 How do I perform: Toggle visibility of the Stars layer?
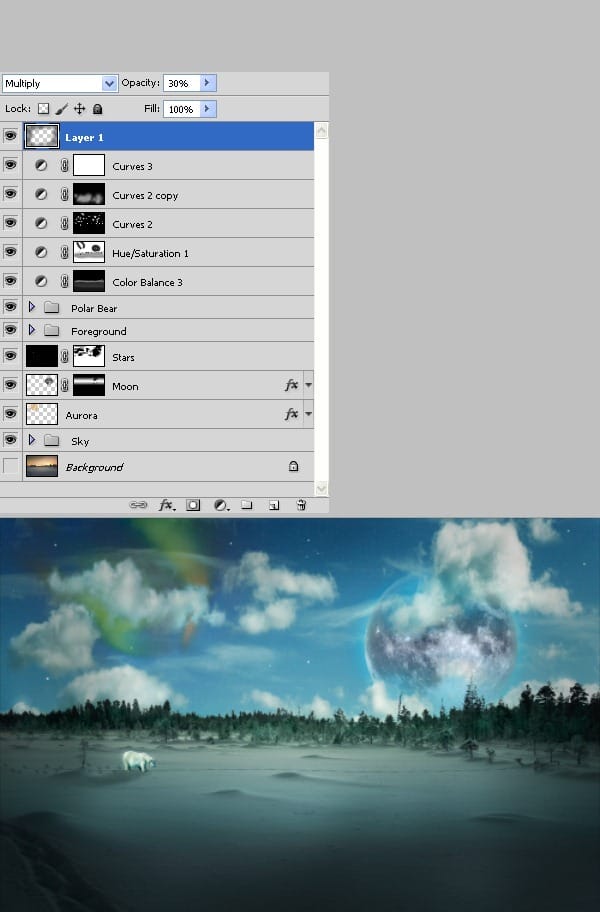(11, 356)
